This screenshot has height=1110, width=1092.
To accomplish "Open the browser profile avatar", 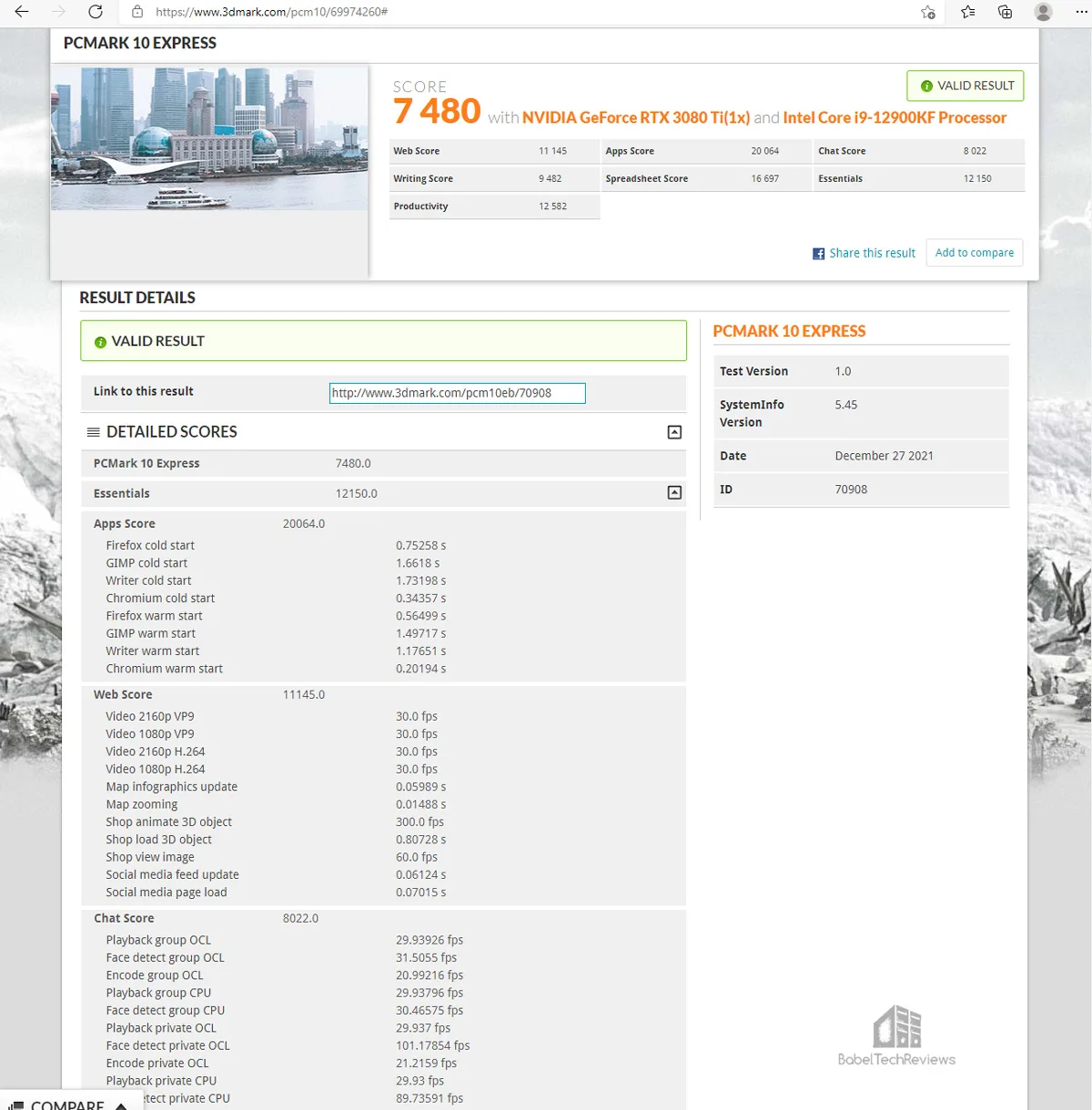I will click(x=1044, y=12).
